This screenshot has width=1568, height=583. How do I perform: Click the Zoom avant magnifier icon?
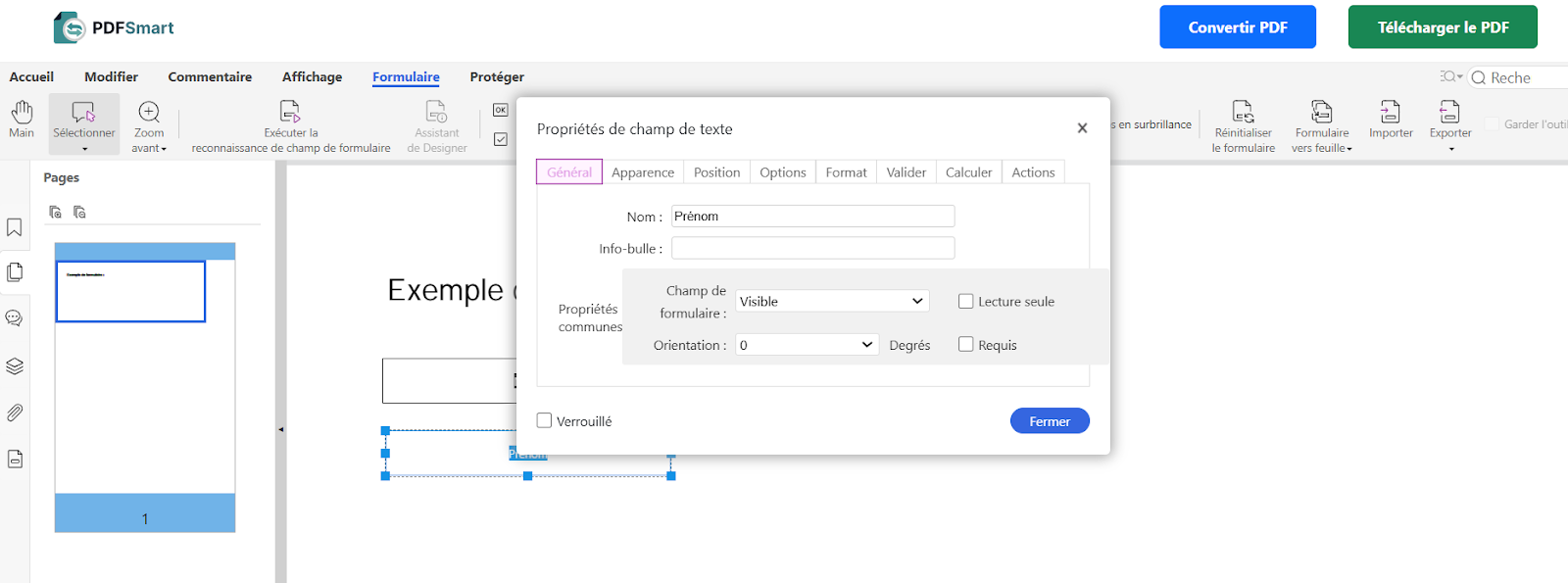coord(149,112)
